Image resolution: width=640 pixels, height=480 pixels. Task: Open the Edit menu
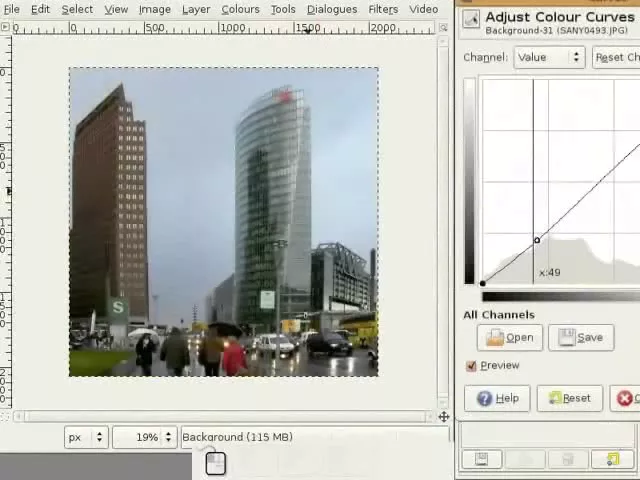(40, 9)
